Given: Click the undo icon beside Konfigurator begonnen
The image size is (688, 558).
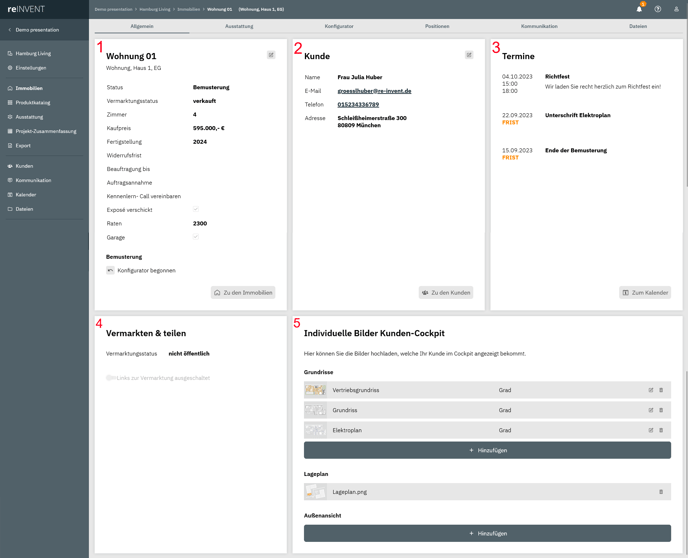Looking at the screenshot, I should tap(110, 270).
